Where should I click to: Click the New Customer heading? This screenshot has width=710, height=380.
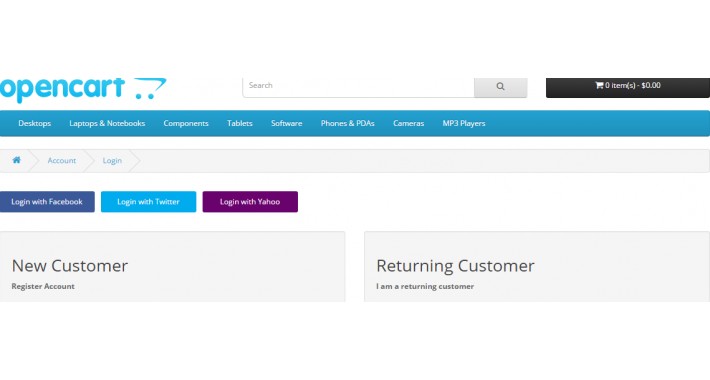(x=70, y=266)
